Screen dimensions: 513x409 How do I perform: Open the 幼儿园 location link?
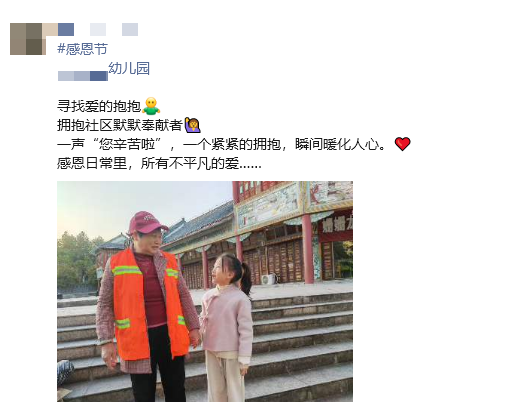(129, 68)
